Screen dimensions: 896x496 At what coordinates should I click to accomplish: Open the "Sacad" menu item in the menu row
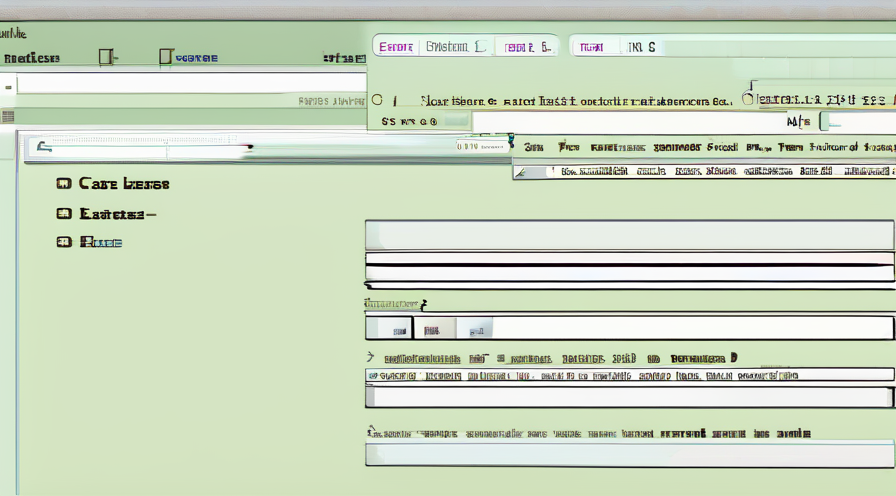pos(721,147)
